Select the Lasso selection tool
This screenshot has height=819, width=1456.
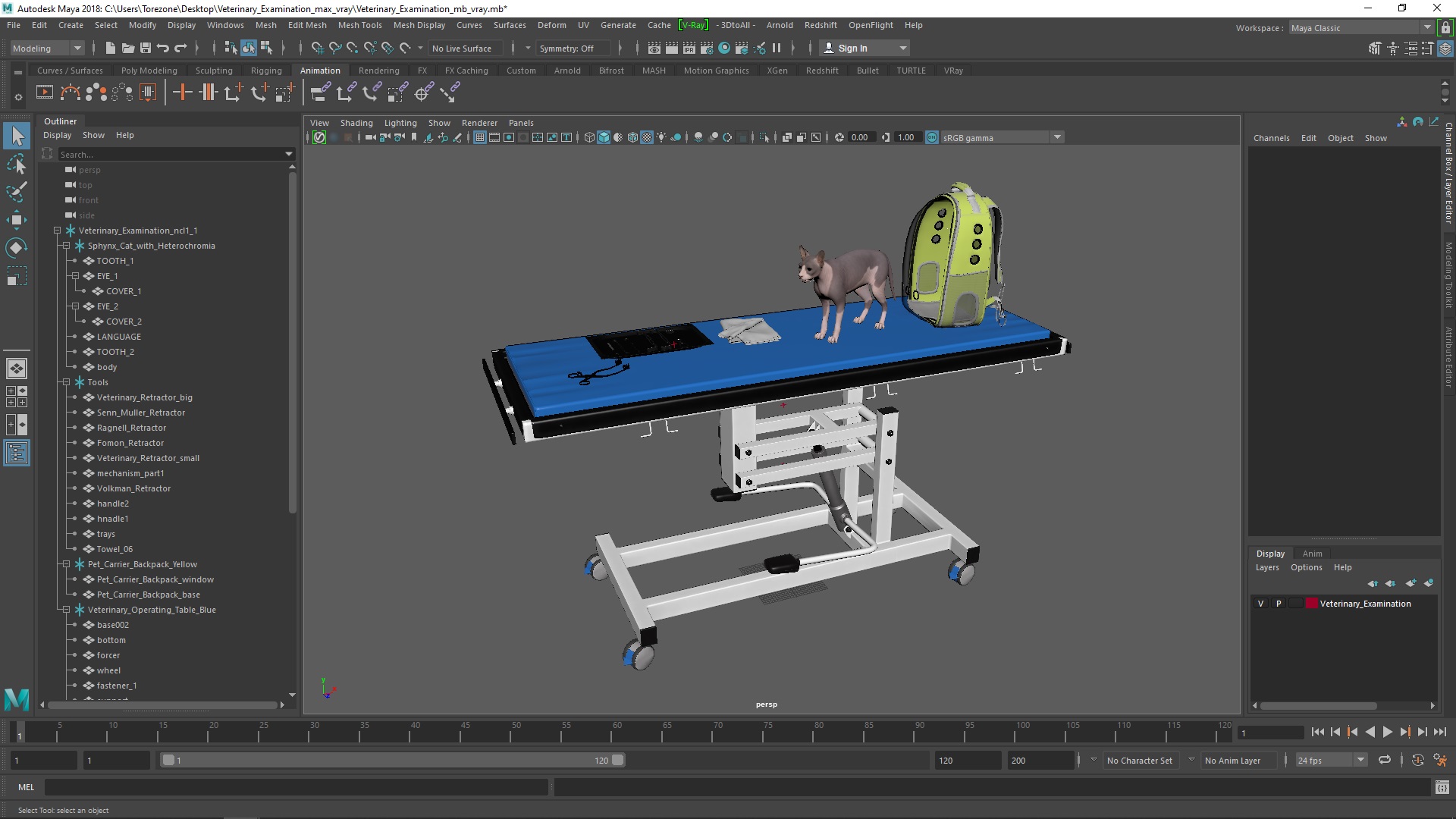pyautogui.click(x=17, y=164)
